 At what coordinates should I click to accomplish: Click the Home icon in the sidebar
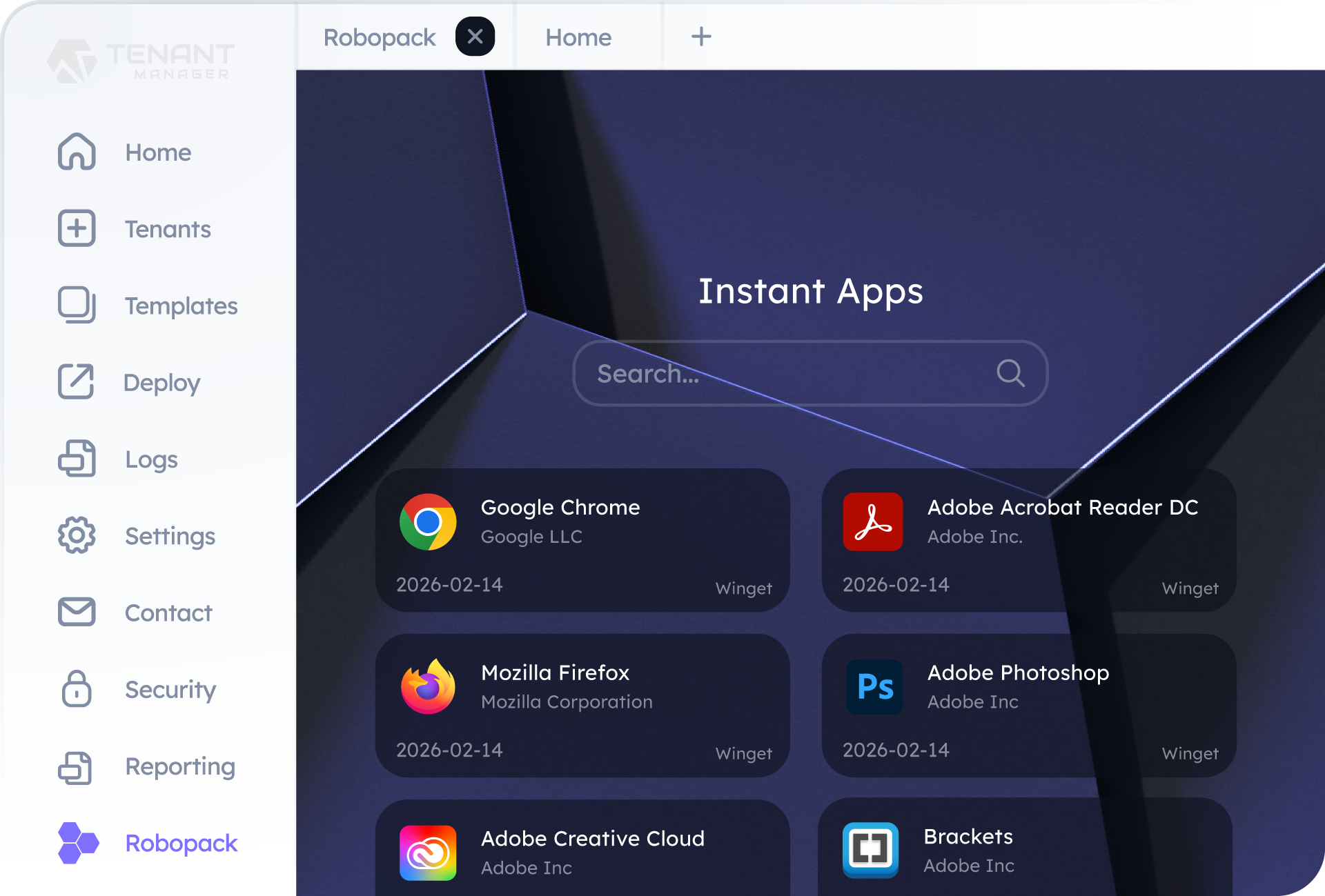(x=77, y=152)
